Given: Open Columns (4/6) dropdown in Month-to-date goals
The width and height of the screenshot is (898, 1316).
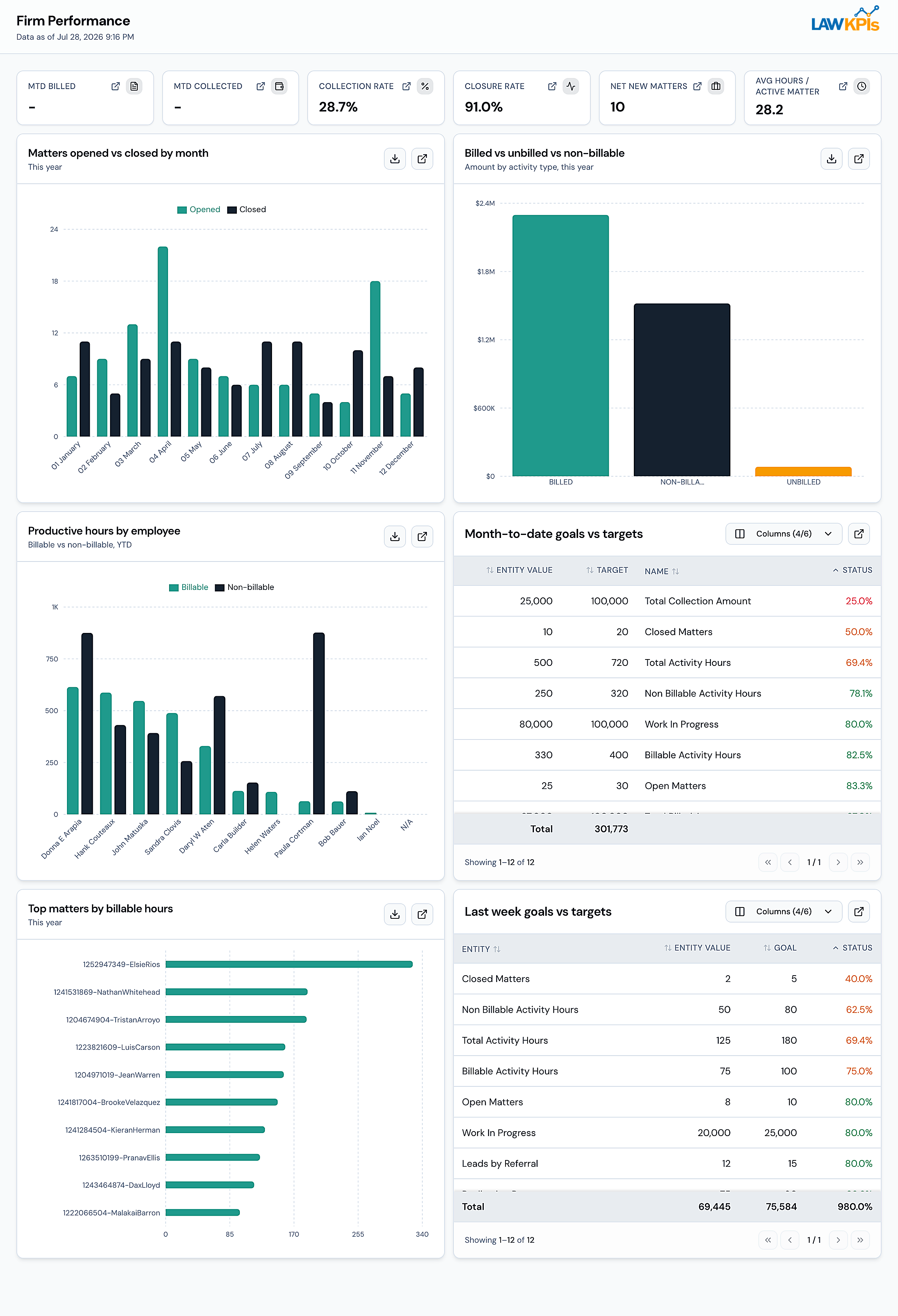Looking at the screenshot, I should coord(784,533).
